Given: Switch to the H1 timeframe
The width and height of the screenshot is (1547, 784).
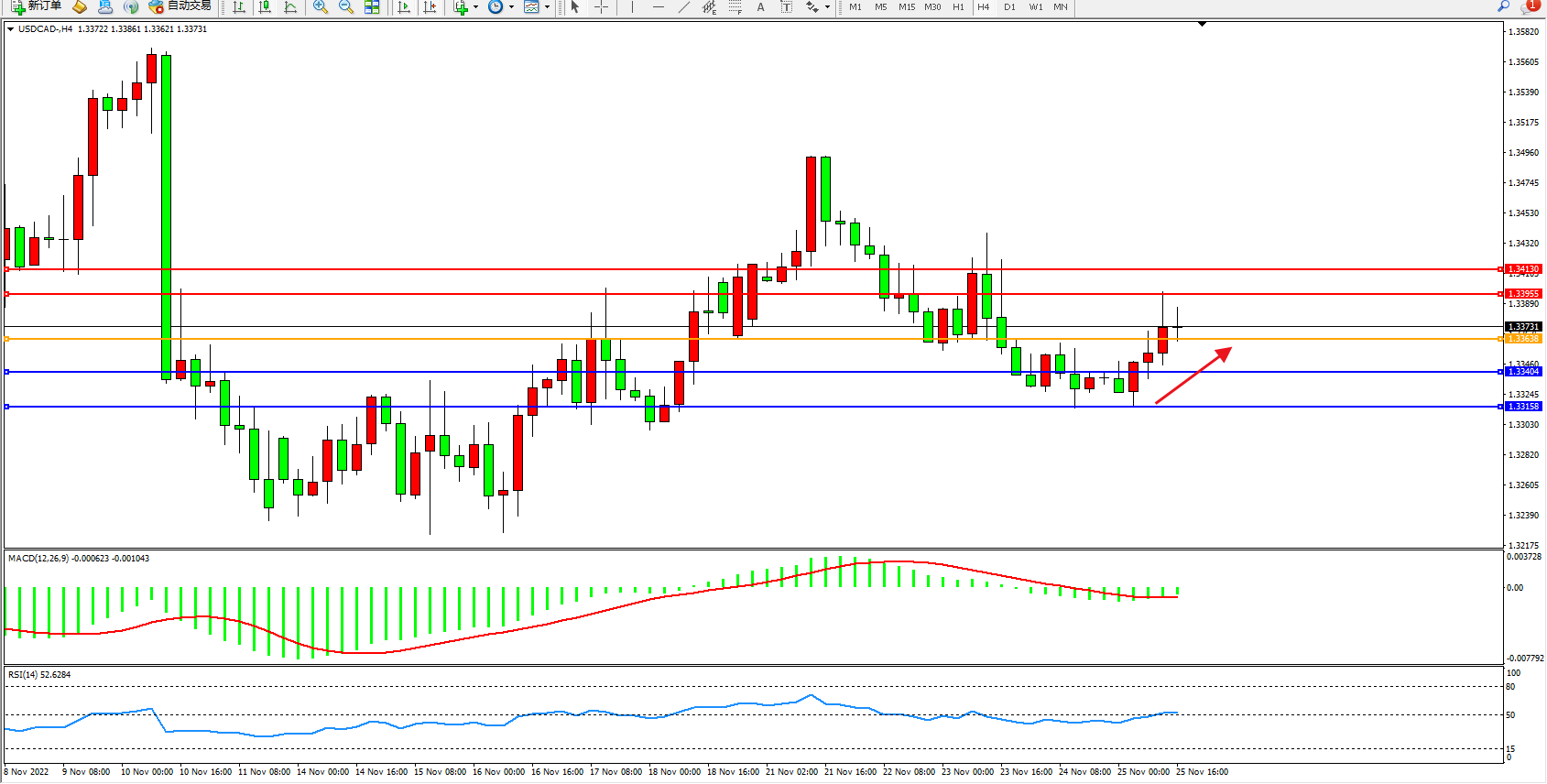Looking at the screenshot, I should pyautogui.click(x=958, y=7).
